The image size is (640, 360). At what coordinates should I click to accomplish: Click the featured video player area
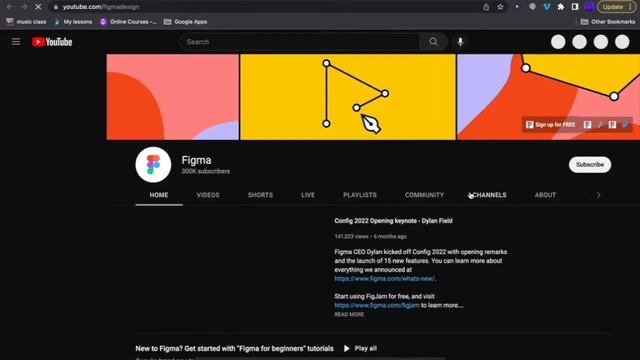click(x=230, y=267)
